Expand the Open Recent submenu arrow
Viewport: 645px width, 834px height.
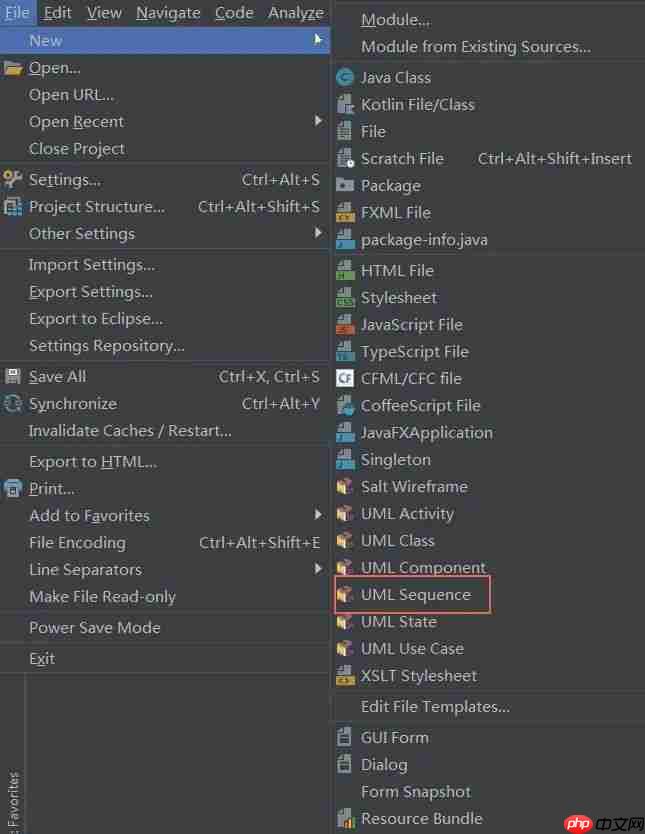point(318,121)
